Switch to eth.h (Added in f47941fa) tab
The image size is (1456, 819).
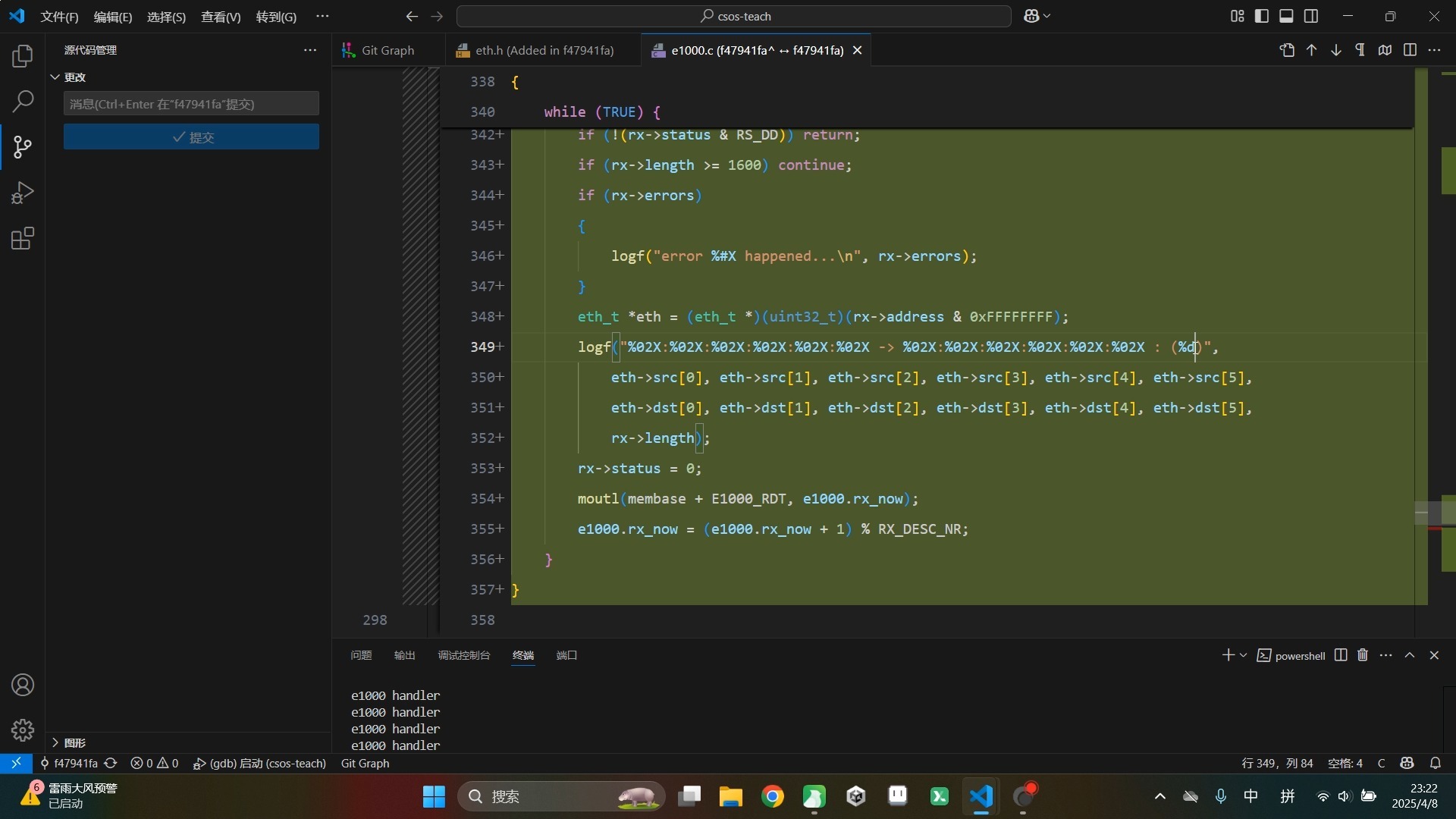tap(543, 50)
